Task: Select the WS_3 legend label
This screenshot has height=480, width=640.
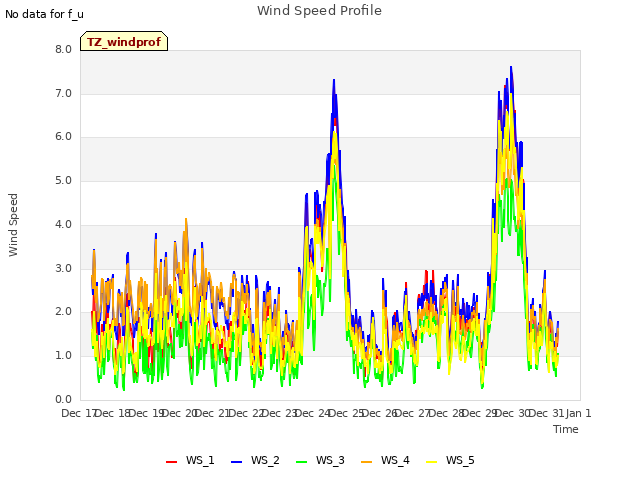Action: [330, 460]
